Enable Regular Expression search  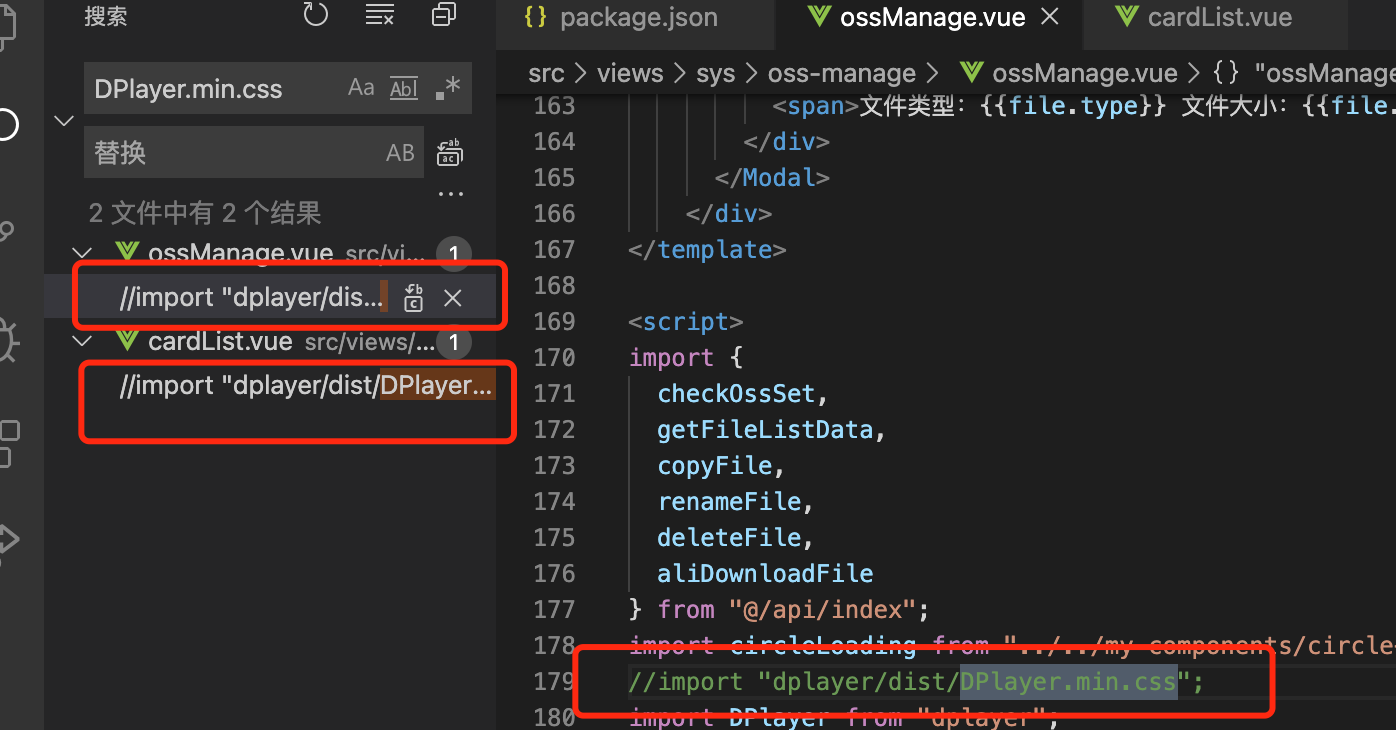447,88
